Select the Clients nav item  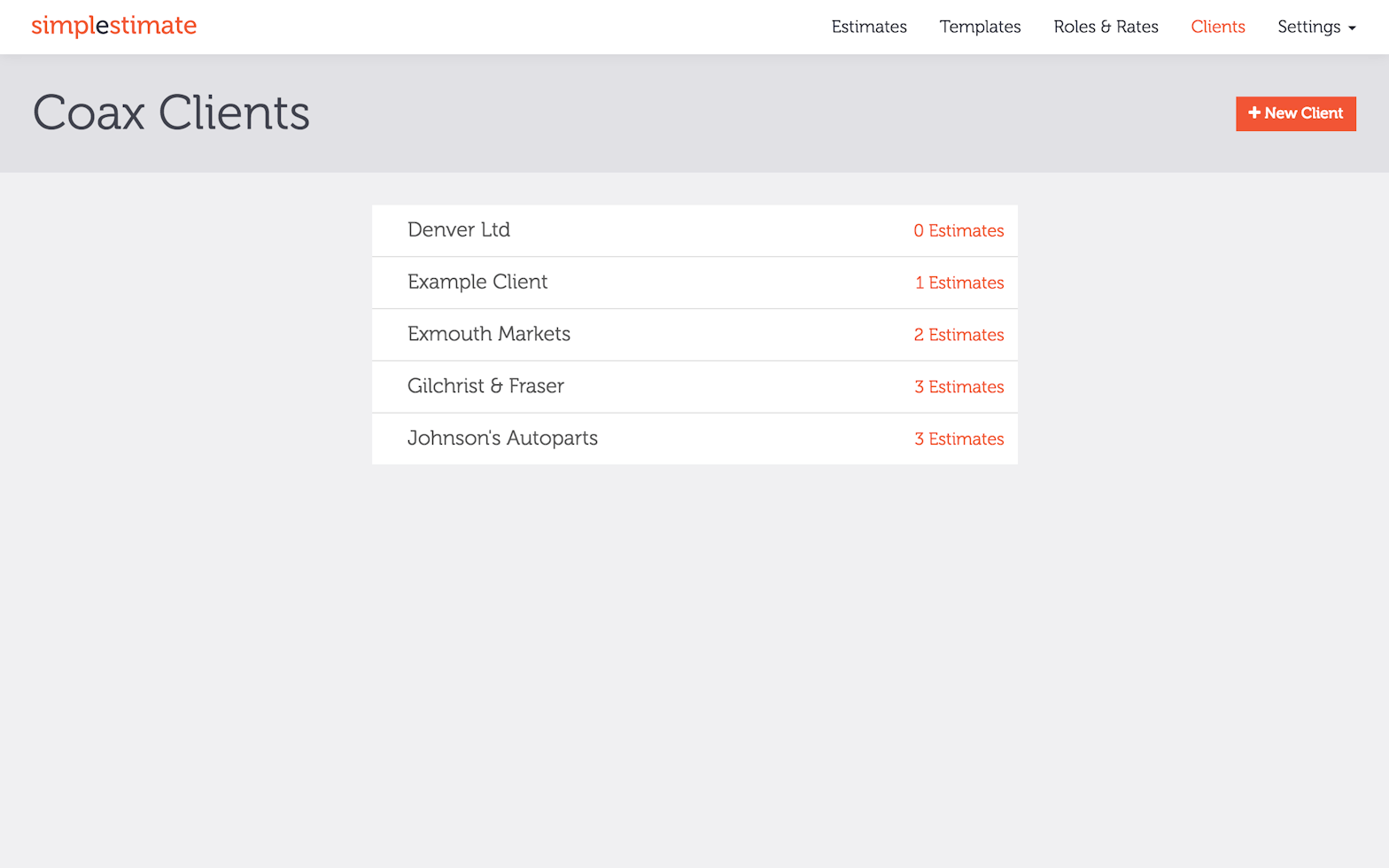(1217, 27)
